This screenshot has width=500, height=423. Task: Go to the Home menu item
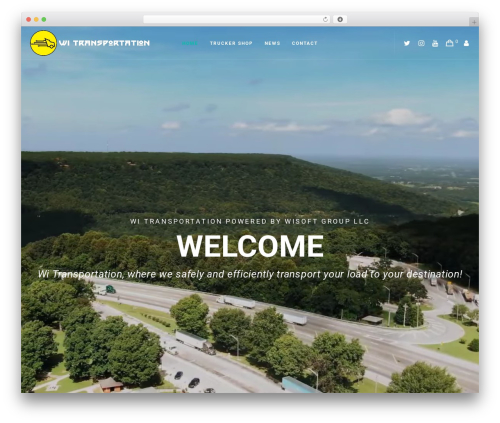tap(190, 43)
